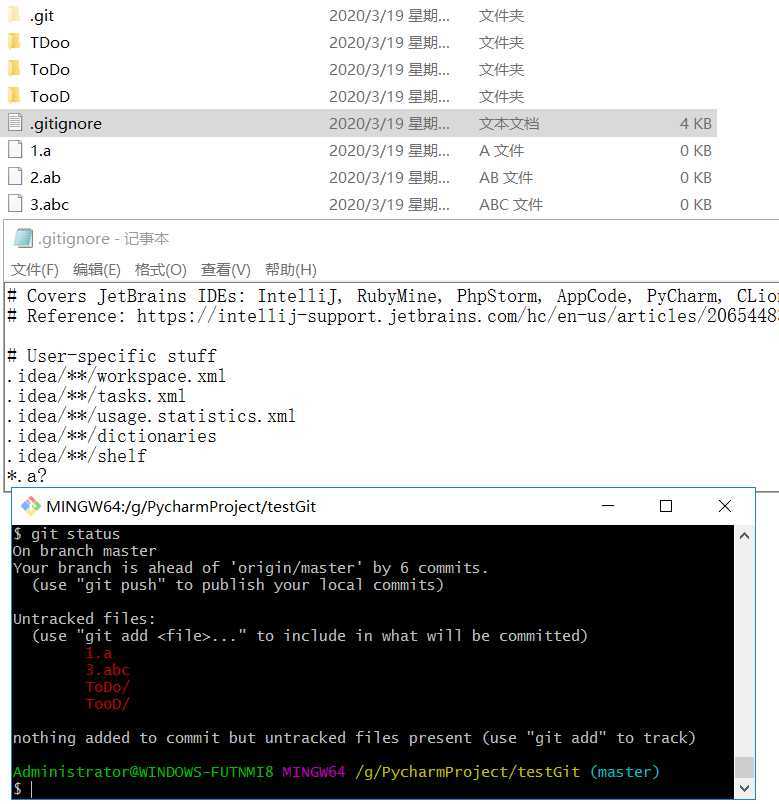Click the '# Covers JetBrains IDEs' comment line
This screenshot has height=804, width=779.
click(x=393, y=296)
